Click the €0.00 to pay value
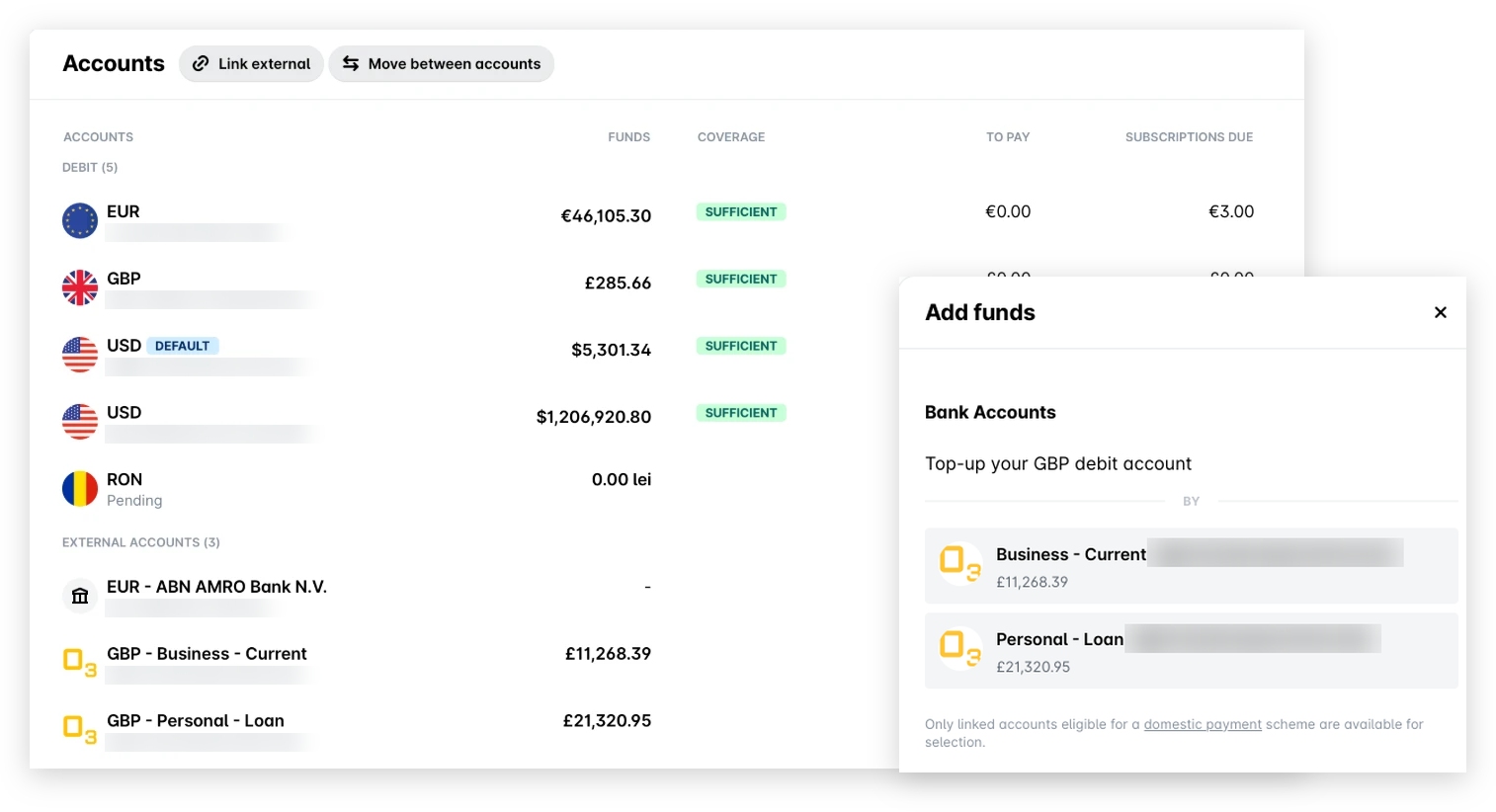This screenshot has height=812, width=1496. [x=1008, y=211]
